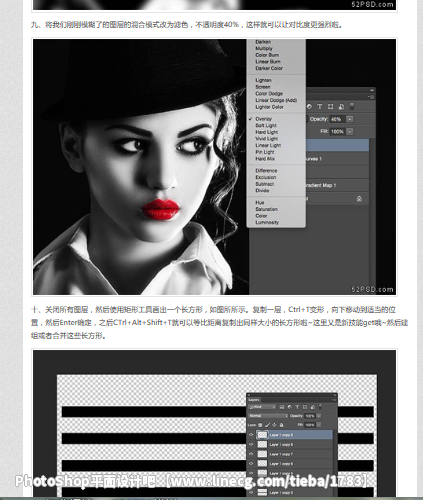The image size is (423, 500).
Task: Choose Overlay in blend mode menu
Action: (x=264, y=119)
